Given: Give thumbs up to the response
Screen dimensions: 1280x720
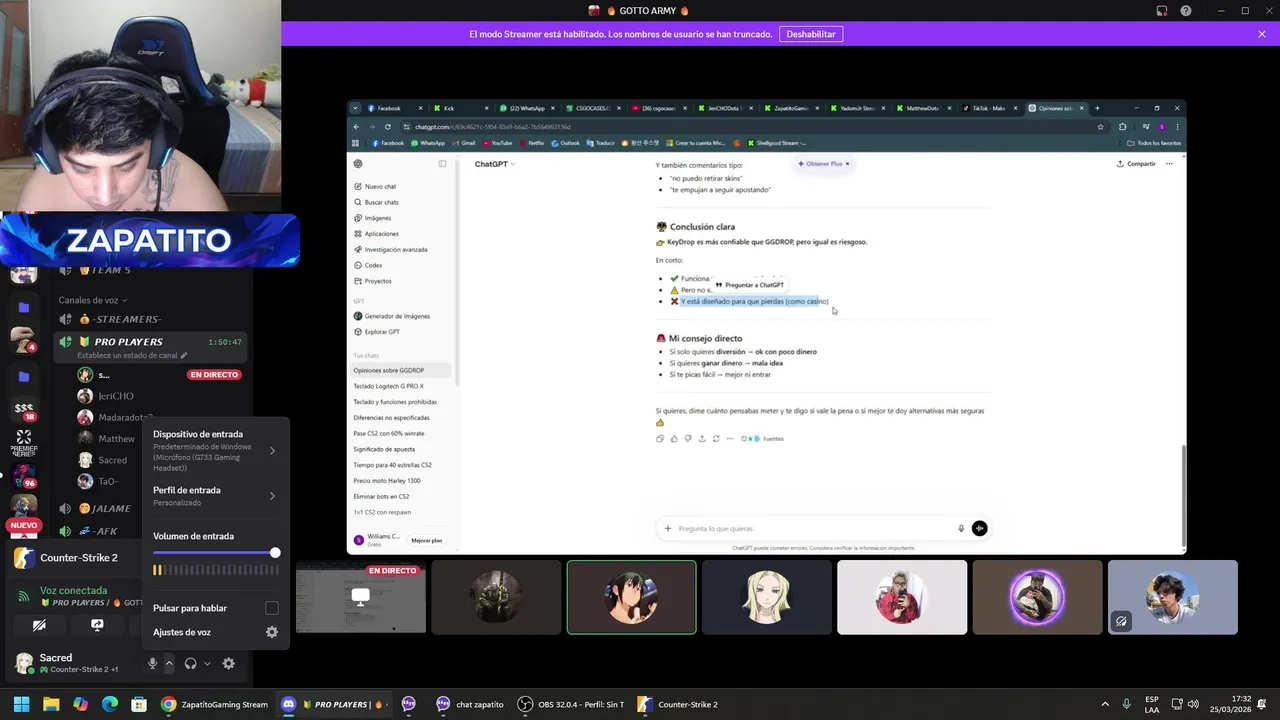Looking at the screenshot, I should (x=674, y=439).
